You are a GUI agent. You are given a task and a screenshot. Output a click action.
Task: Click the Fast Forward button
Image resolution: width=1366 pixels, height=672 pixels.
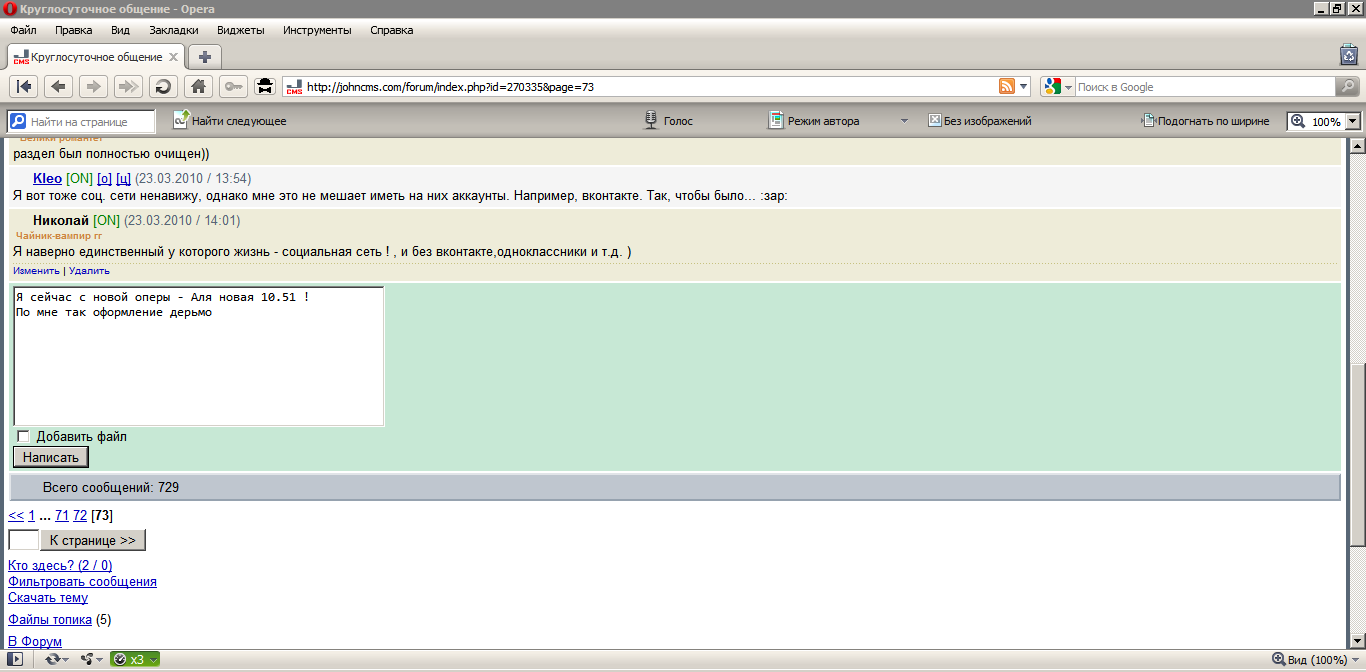[x=128, y=86]
